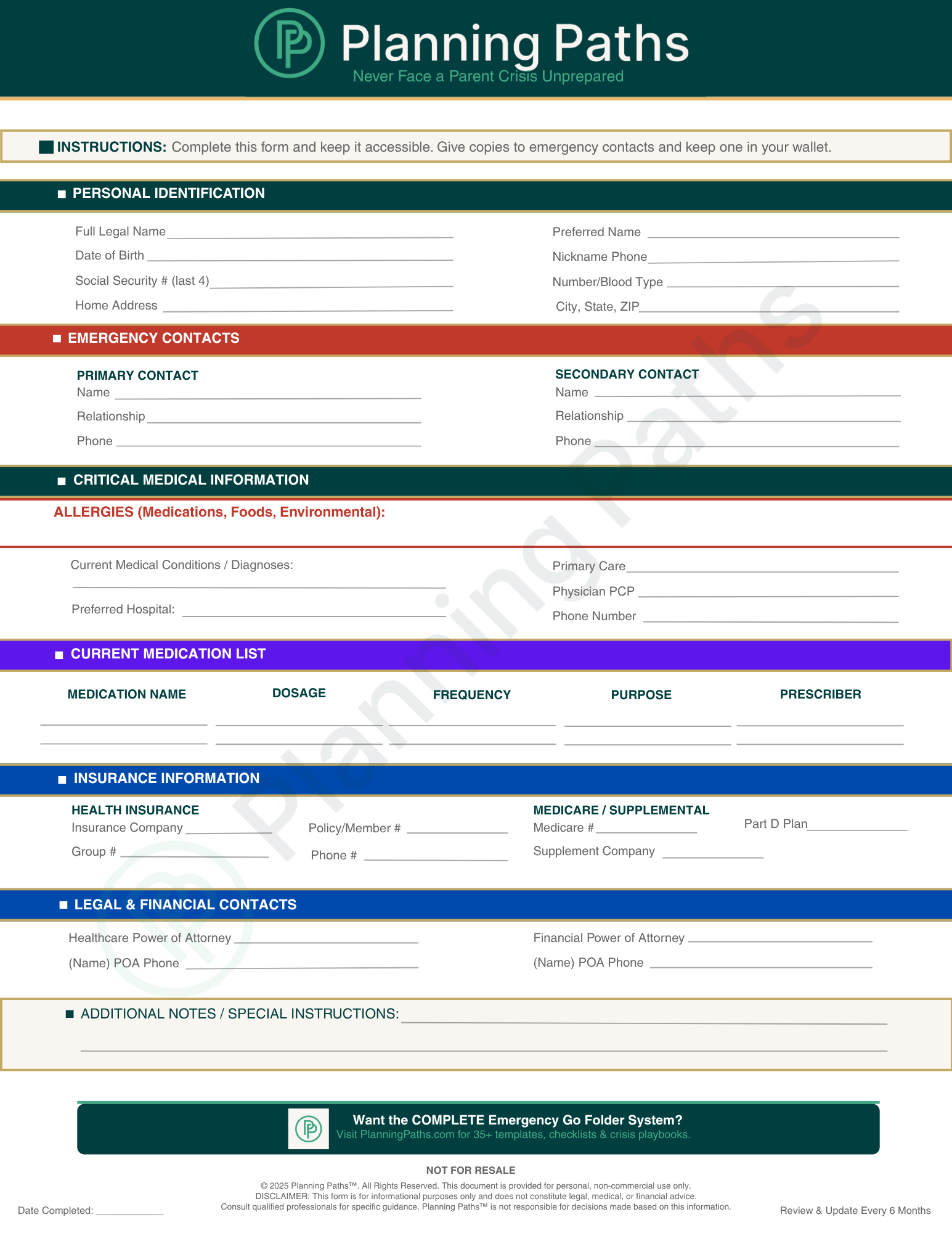Click the Additional Notes first line
952x1233 pixels.
(x=644, y=1017)
